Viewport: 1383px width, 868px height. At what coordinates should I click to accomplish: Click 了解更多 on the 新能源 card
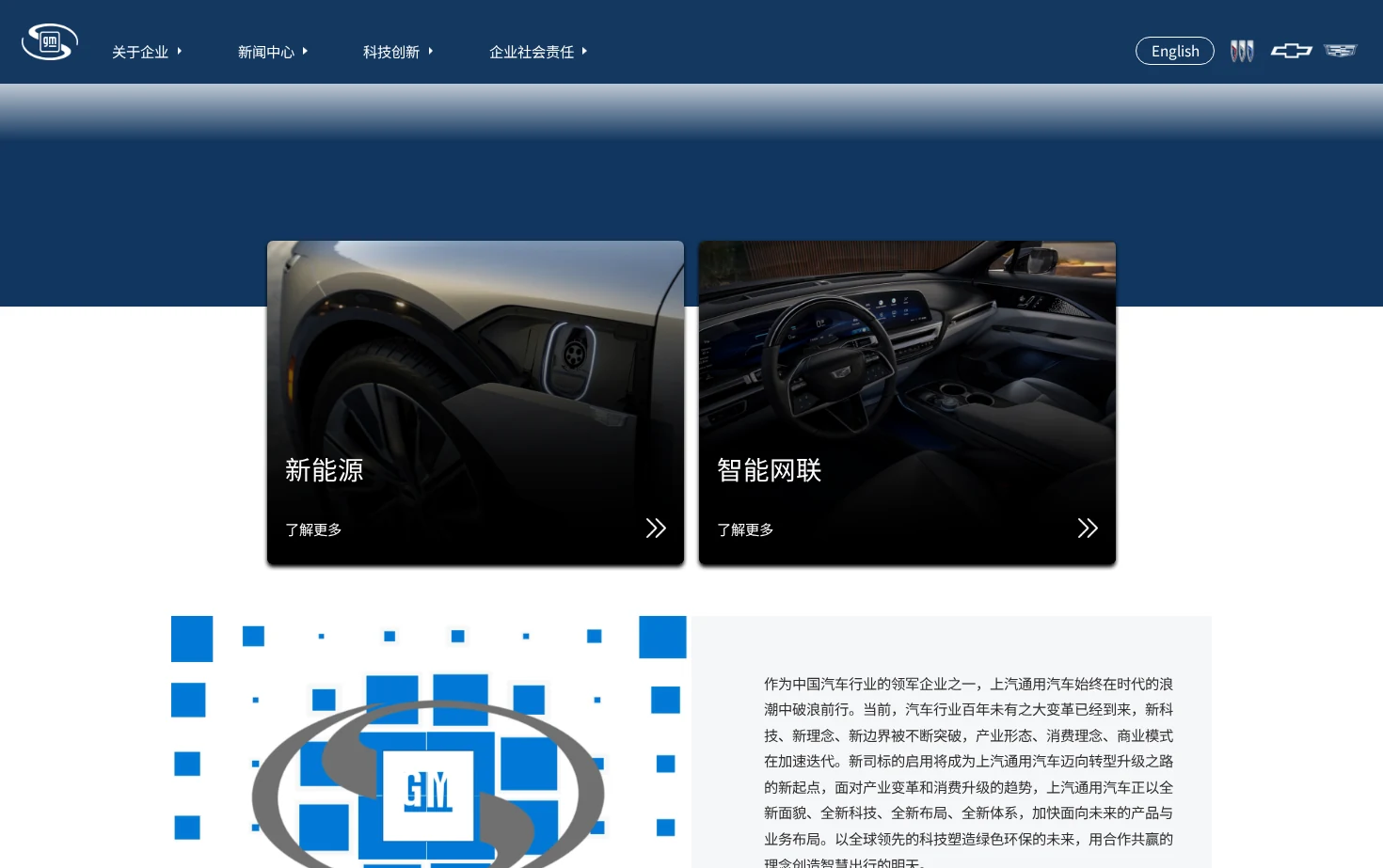313,529
